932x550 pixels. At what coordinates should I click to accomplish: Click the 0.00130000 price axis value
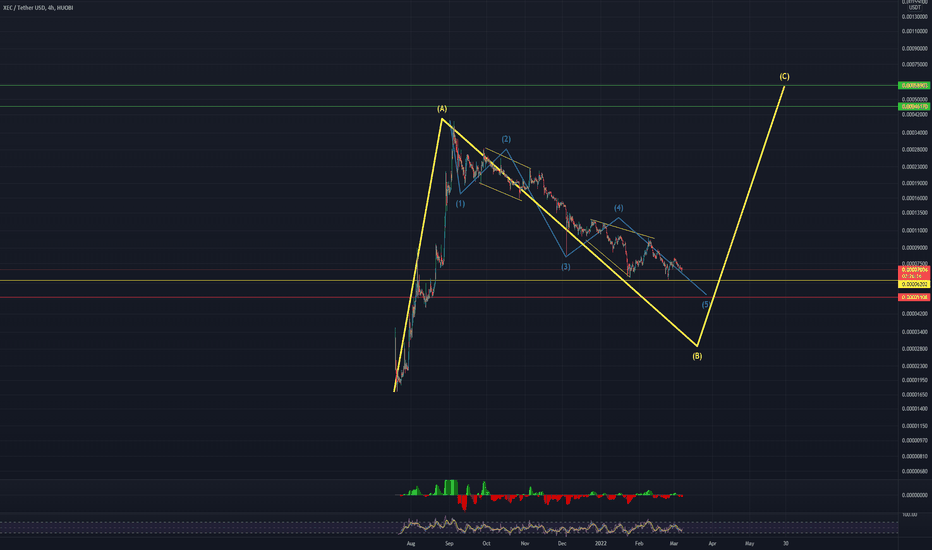[x=914, y=17]
